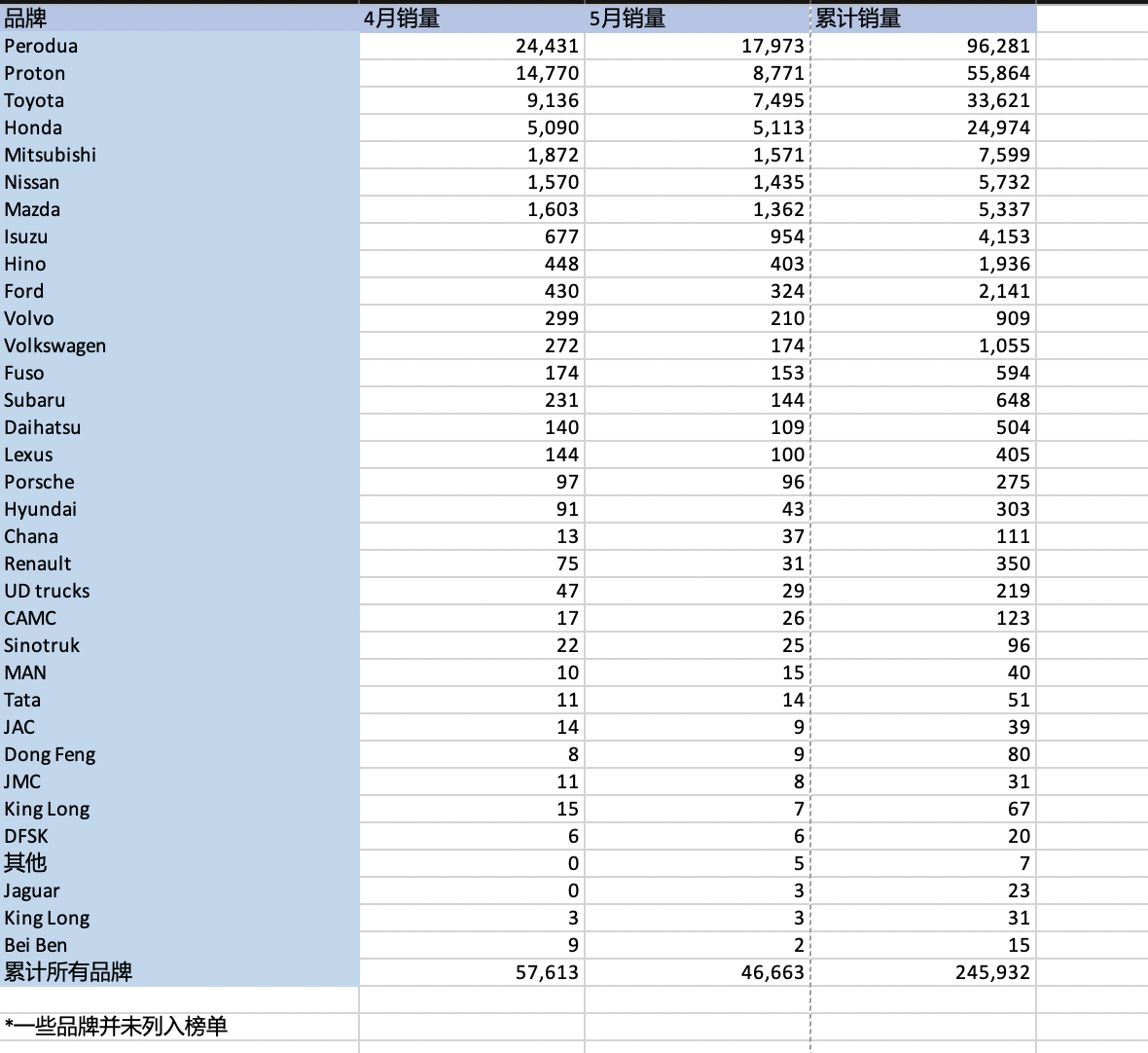1148x1053 pixels.
Task: Select the 其他 row label cell
Action: (180, 863)
